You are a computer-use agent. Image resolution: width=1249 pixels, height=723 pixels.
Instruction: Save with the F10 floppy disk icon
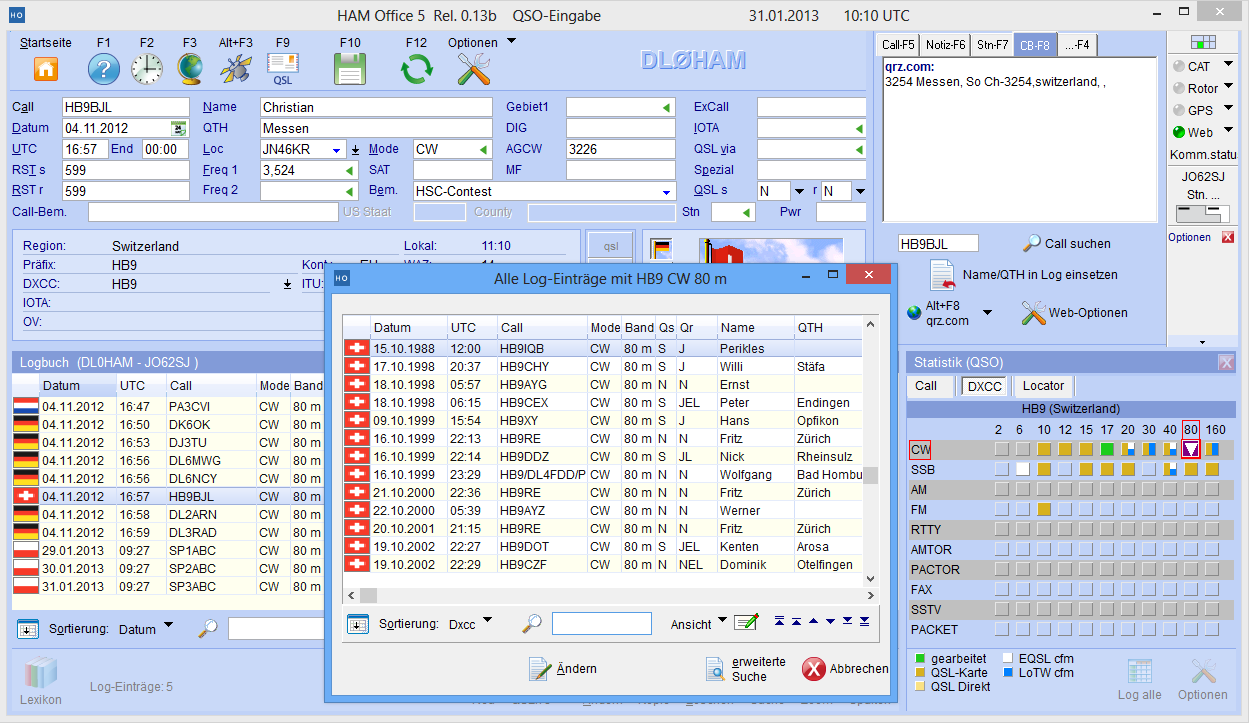pyautogui.click(x=350, y=68)
